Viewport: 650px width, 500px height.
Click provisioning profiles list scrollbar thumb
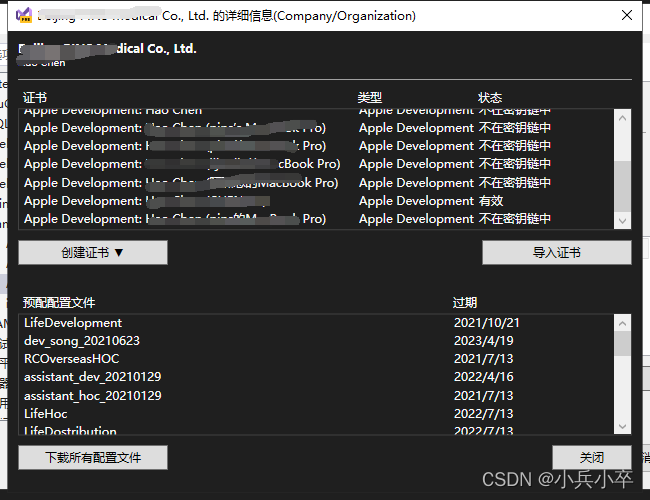622,343
